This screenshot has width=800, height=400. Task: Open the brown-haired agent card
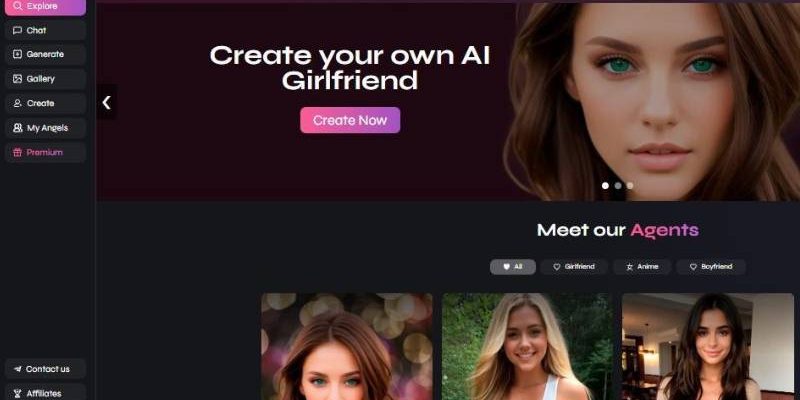click(x=347, y=346)
